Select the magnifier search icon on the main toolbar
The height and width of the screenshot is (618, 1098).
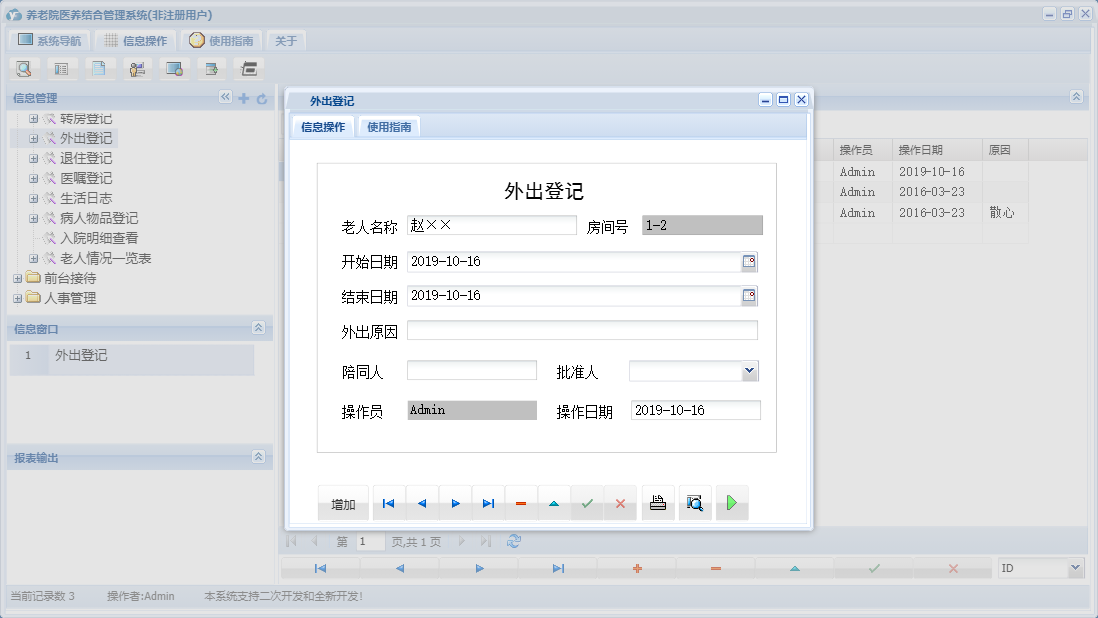coord(22,68)
